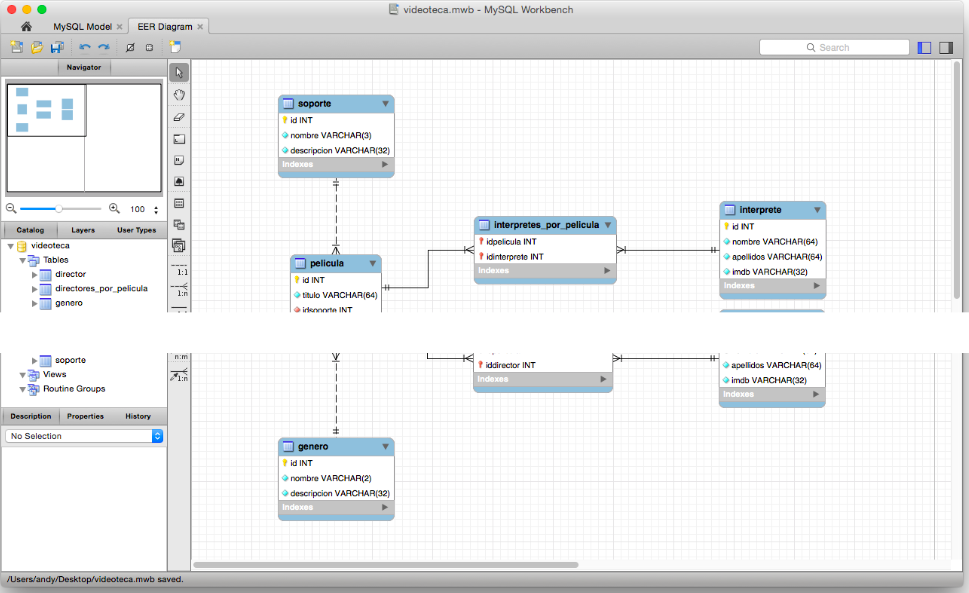Expand the director table tree node
969x593 pixels.
tap(35, 274)
